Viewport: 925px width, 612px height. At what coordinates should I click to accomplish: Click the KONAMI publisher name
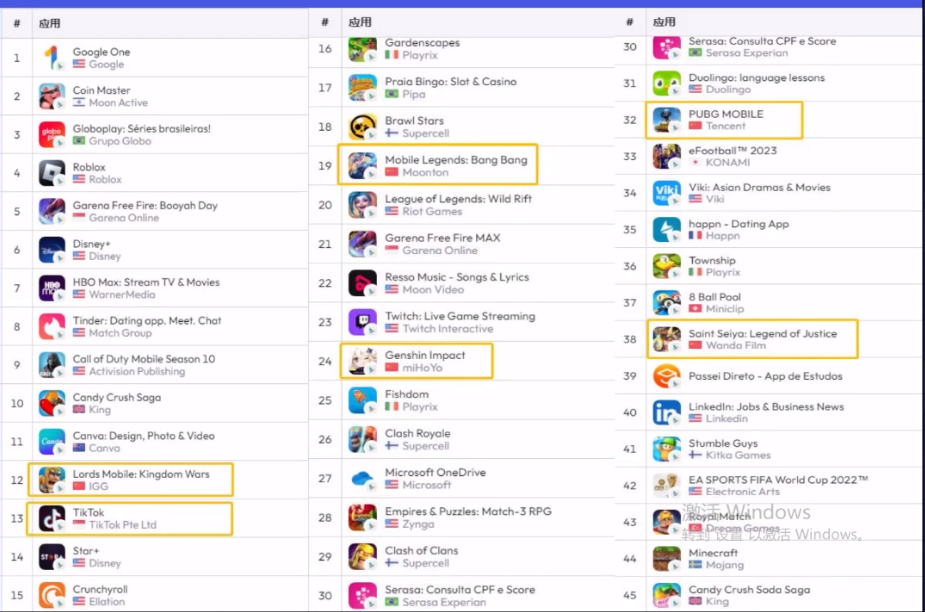(x=728, y=162)
